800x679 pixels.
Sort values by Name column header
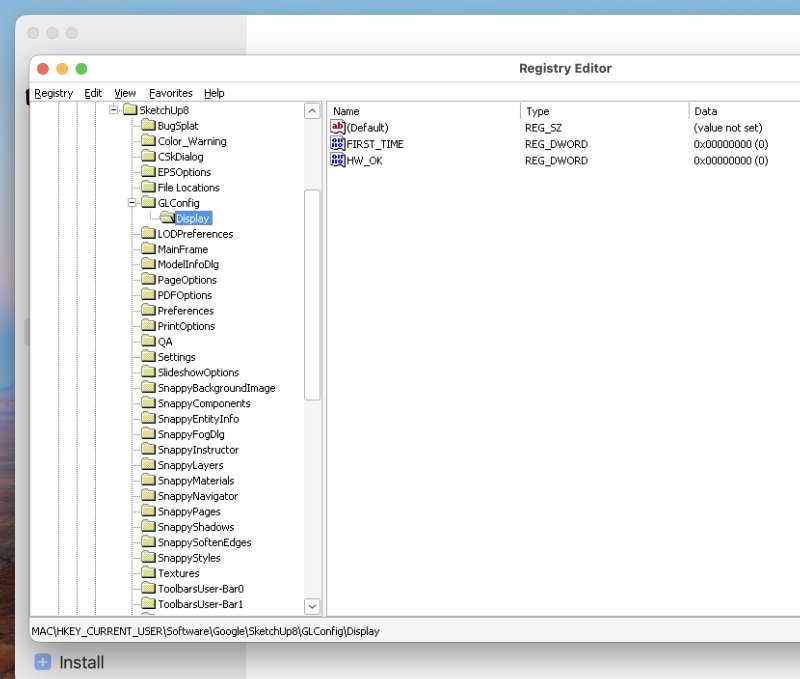pos(423,111)
